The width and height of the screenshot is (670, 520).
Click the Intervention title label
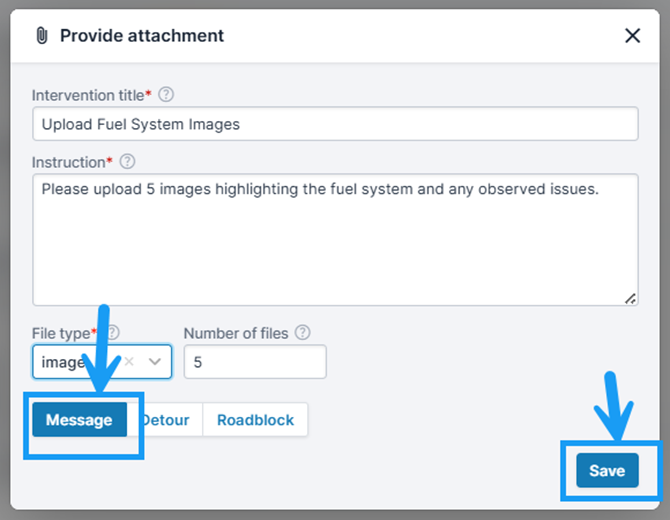coord(88,95)
